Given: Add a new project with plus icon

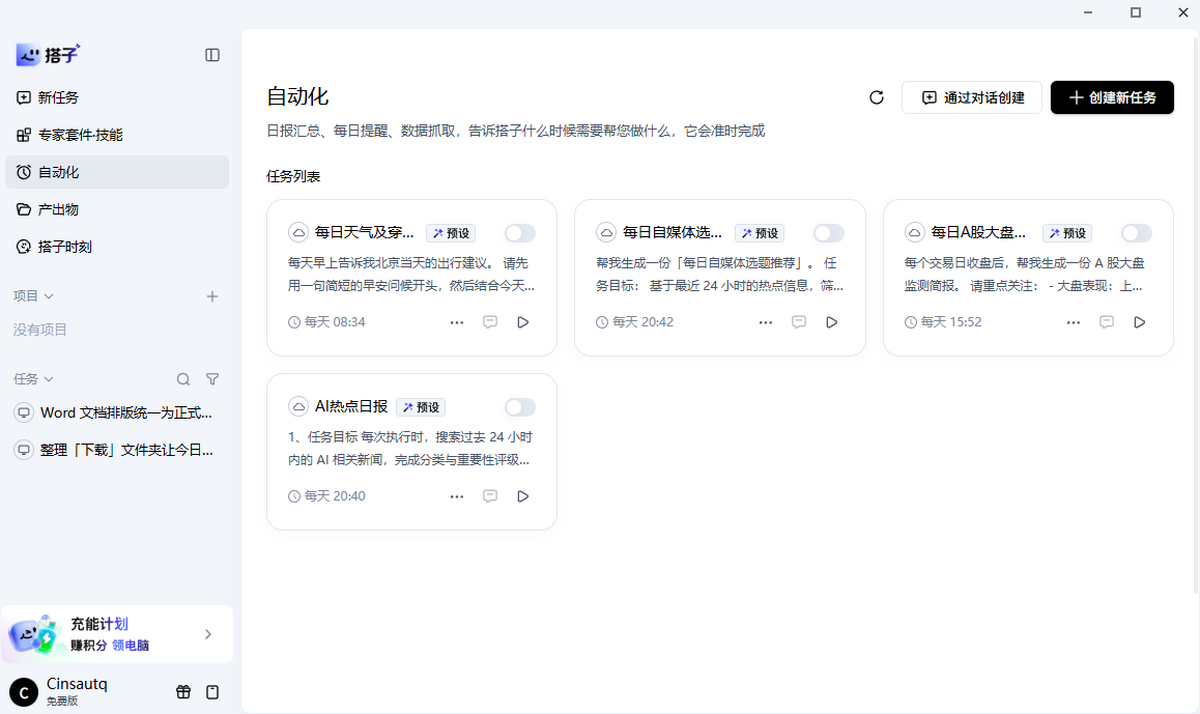Looking at the screenshot, I should click(212, 296).
